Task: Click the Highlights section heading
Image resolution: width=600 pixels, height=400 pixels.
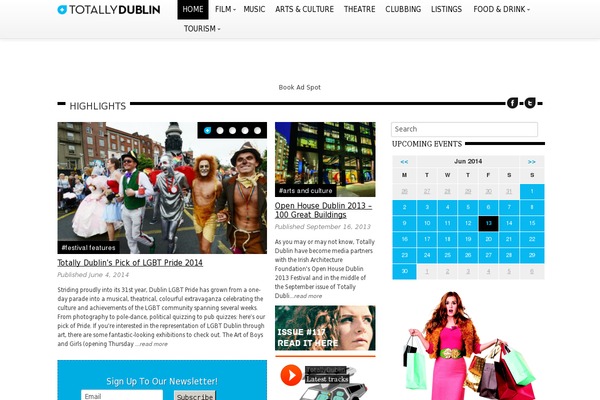Action: 98,106
